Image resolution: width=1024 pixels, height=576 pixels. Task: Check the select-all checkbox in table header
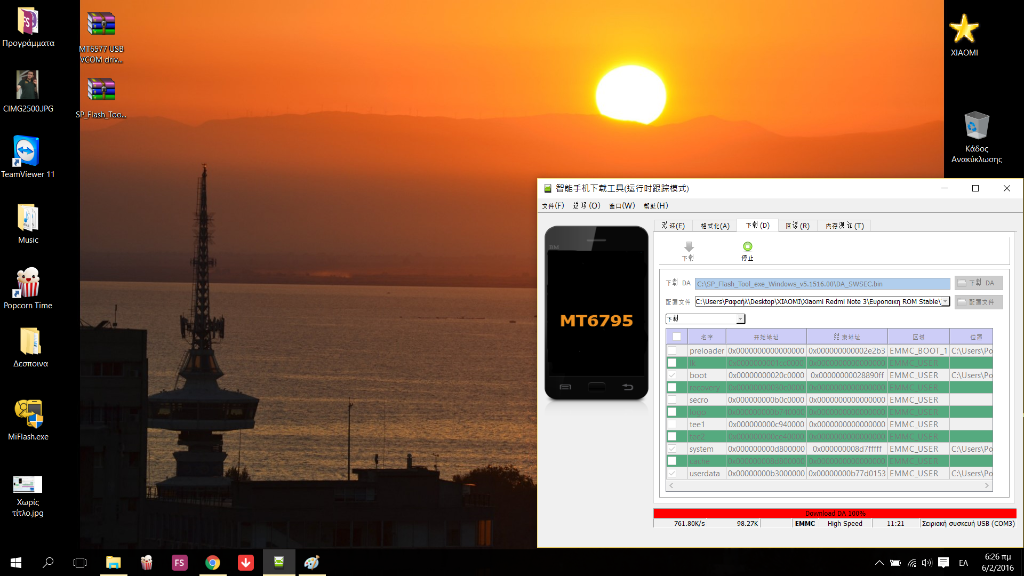tap(676, 337)
